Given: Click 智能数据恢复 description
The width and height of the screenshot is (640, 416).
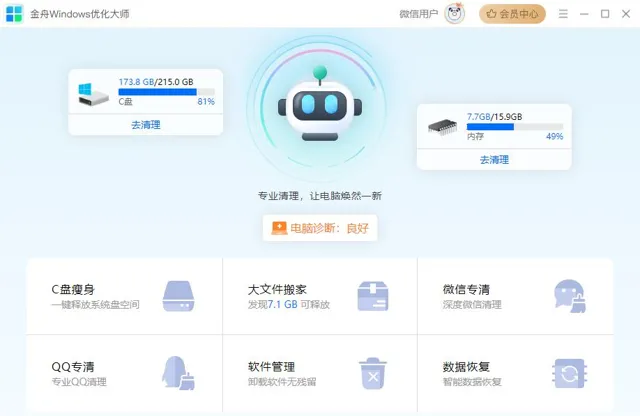Looking at the screenshot, I should pos(472,382).
